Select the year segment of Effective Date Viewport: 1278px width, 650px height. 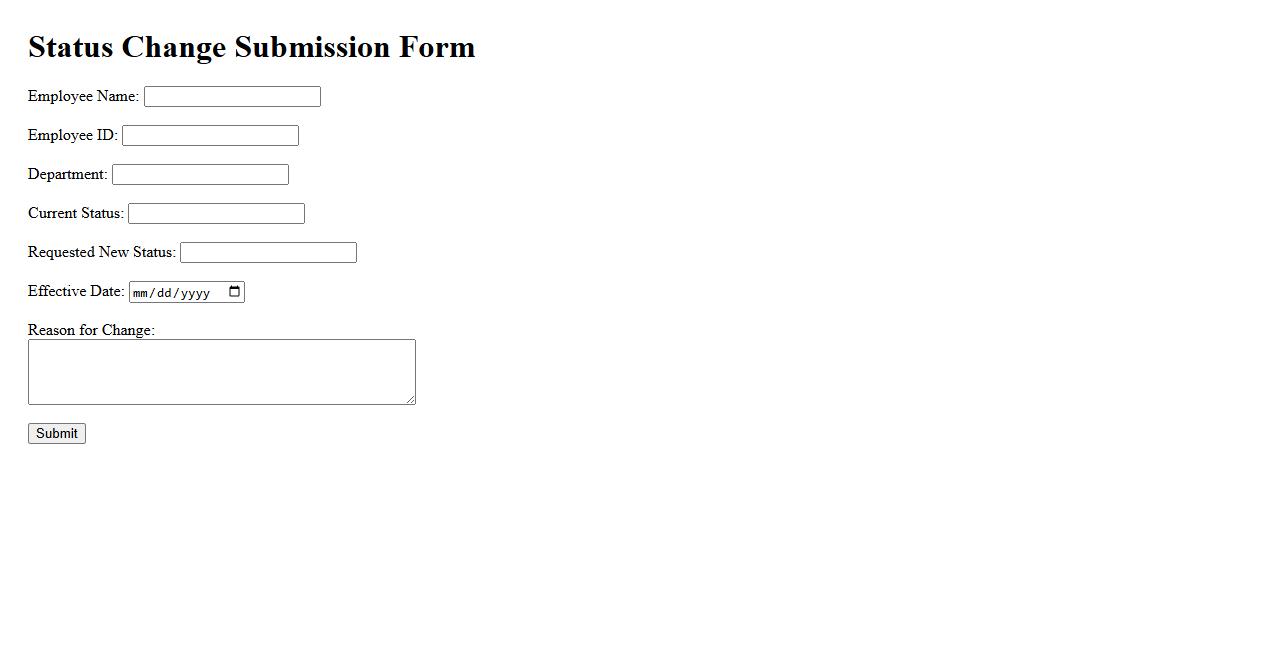tap(194, 293)
